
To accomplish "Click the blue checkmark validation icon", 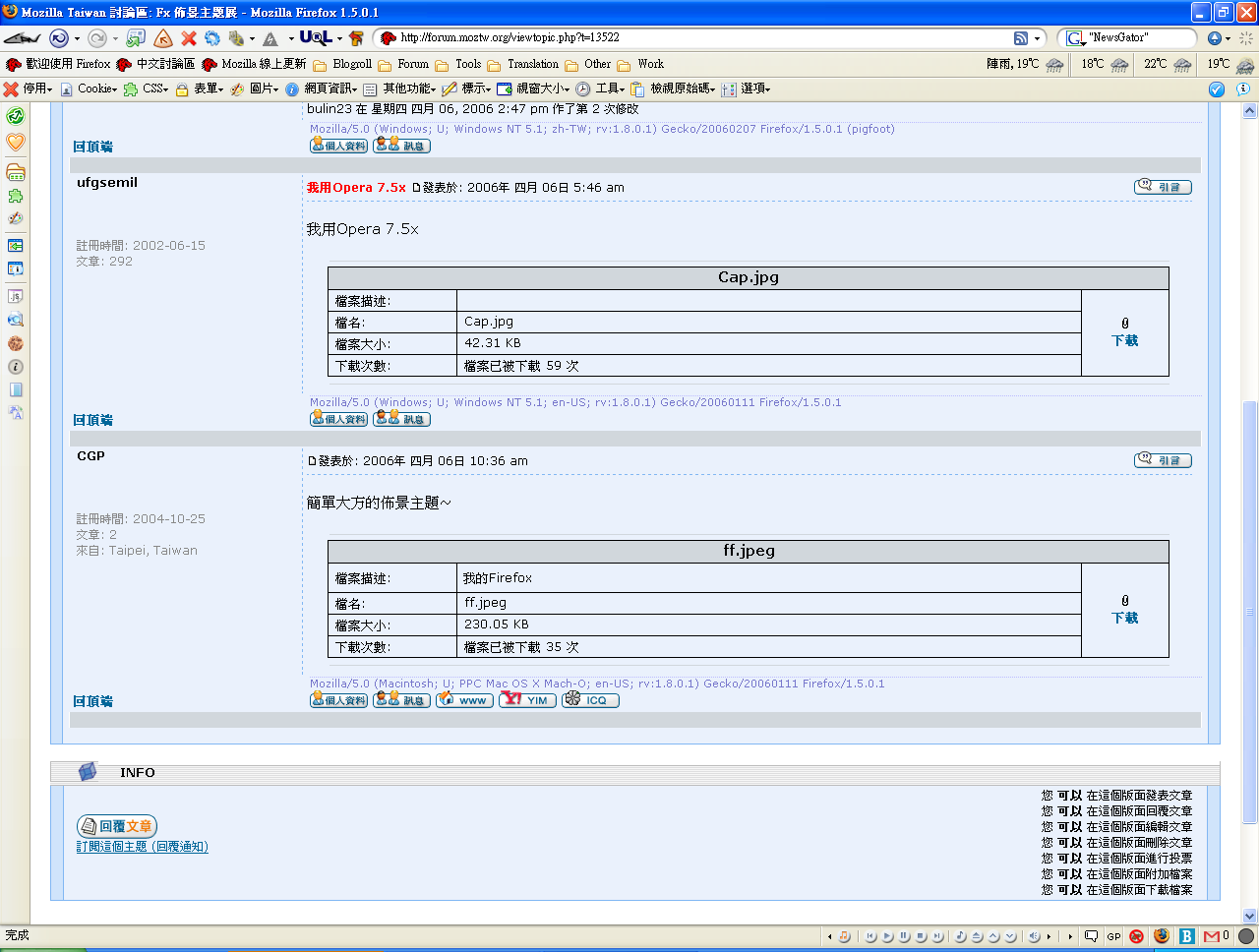I will pos(1217,89).
